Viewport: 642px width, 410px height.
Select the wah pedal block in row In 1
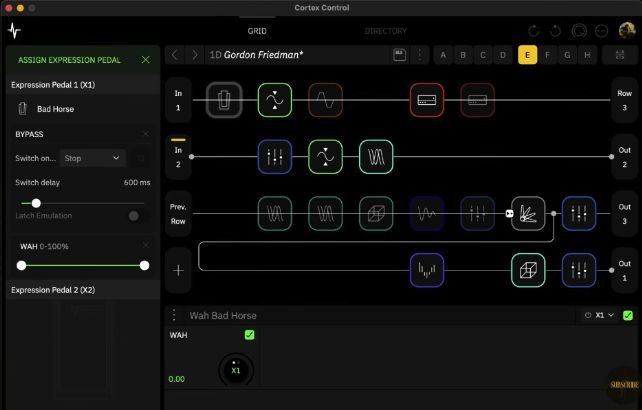click(x=224, y=100)
